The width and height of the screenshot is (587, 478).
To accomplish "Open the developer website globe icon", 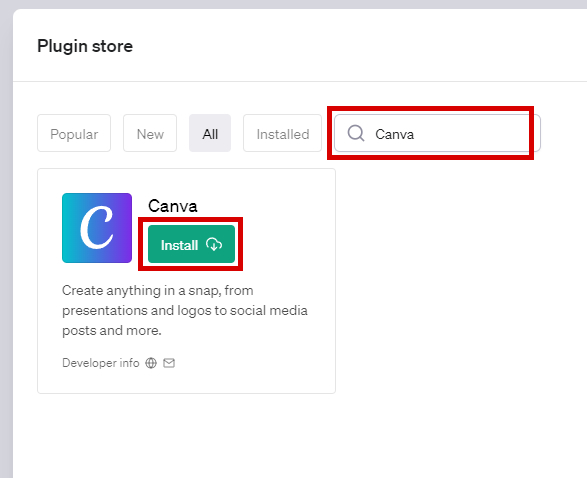I will point(151,363).
